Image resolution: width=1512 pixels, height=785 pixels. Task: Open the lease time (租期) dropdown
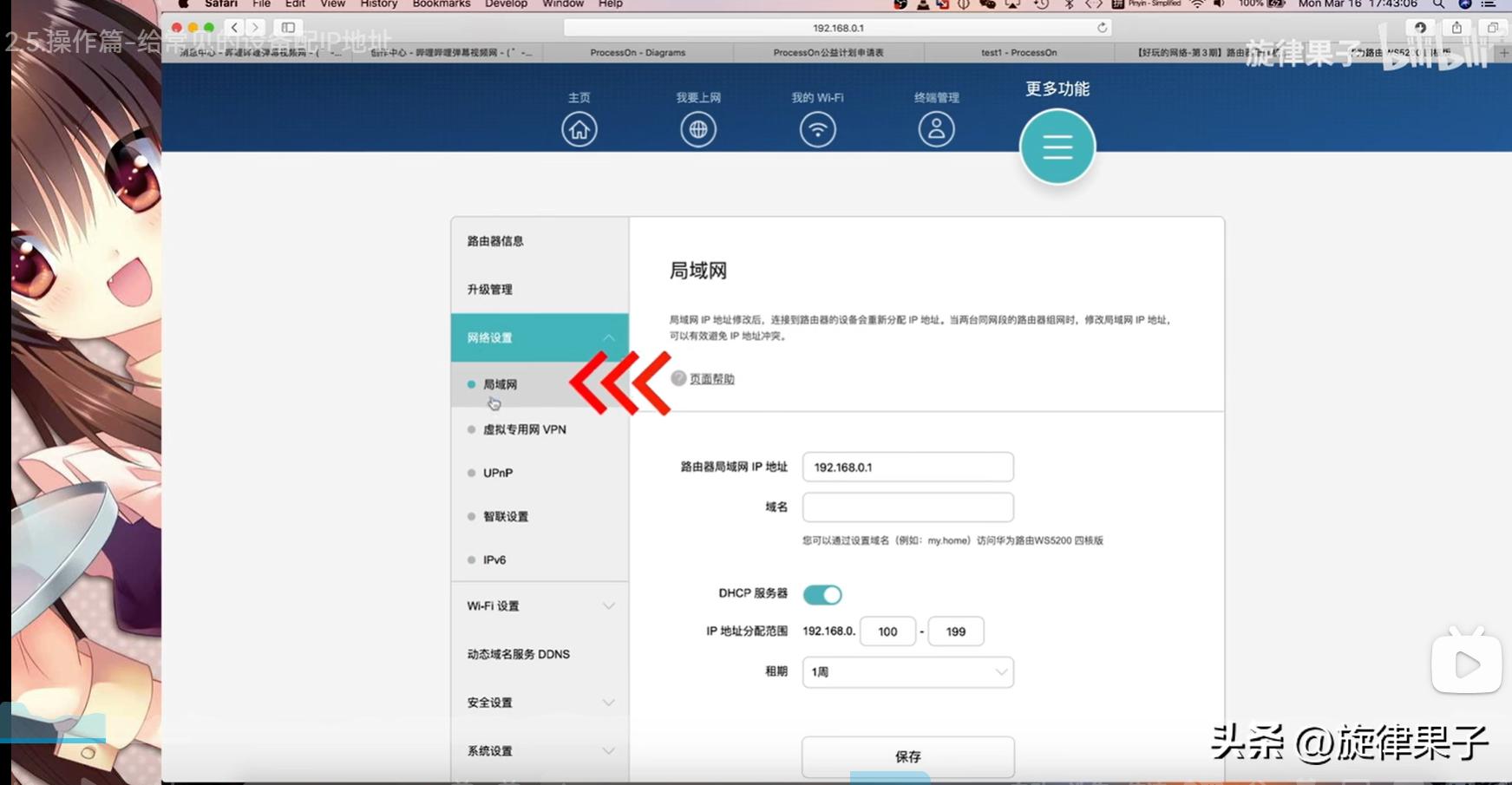pyautogui.click(x=907, y=672)
